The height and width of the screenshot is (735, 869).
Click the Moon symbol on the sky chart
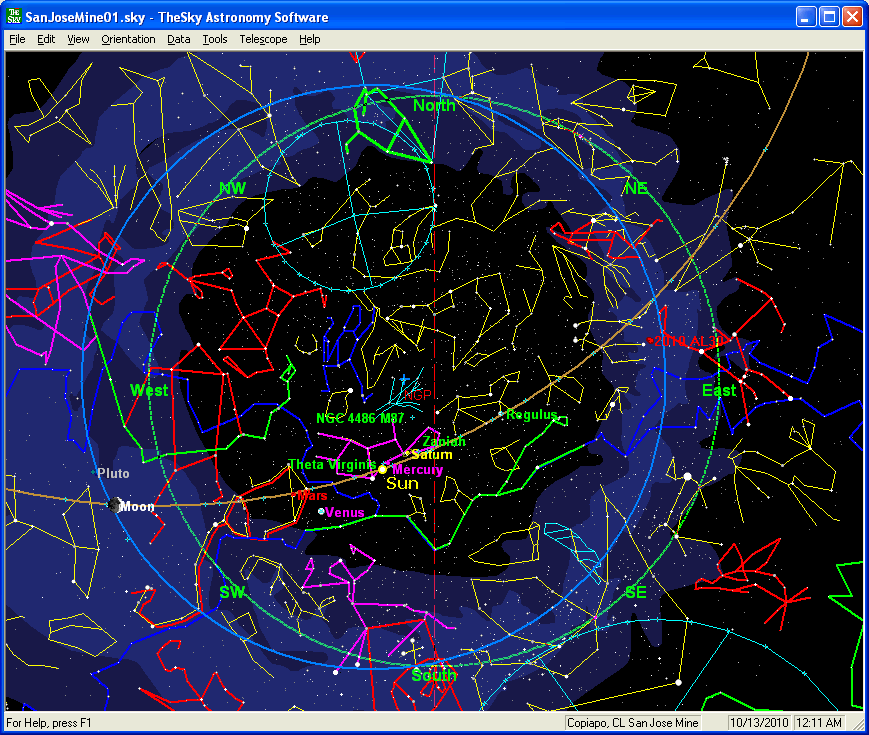point(114,505)
